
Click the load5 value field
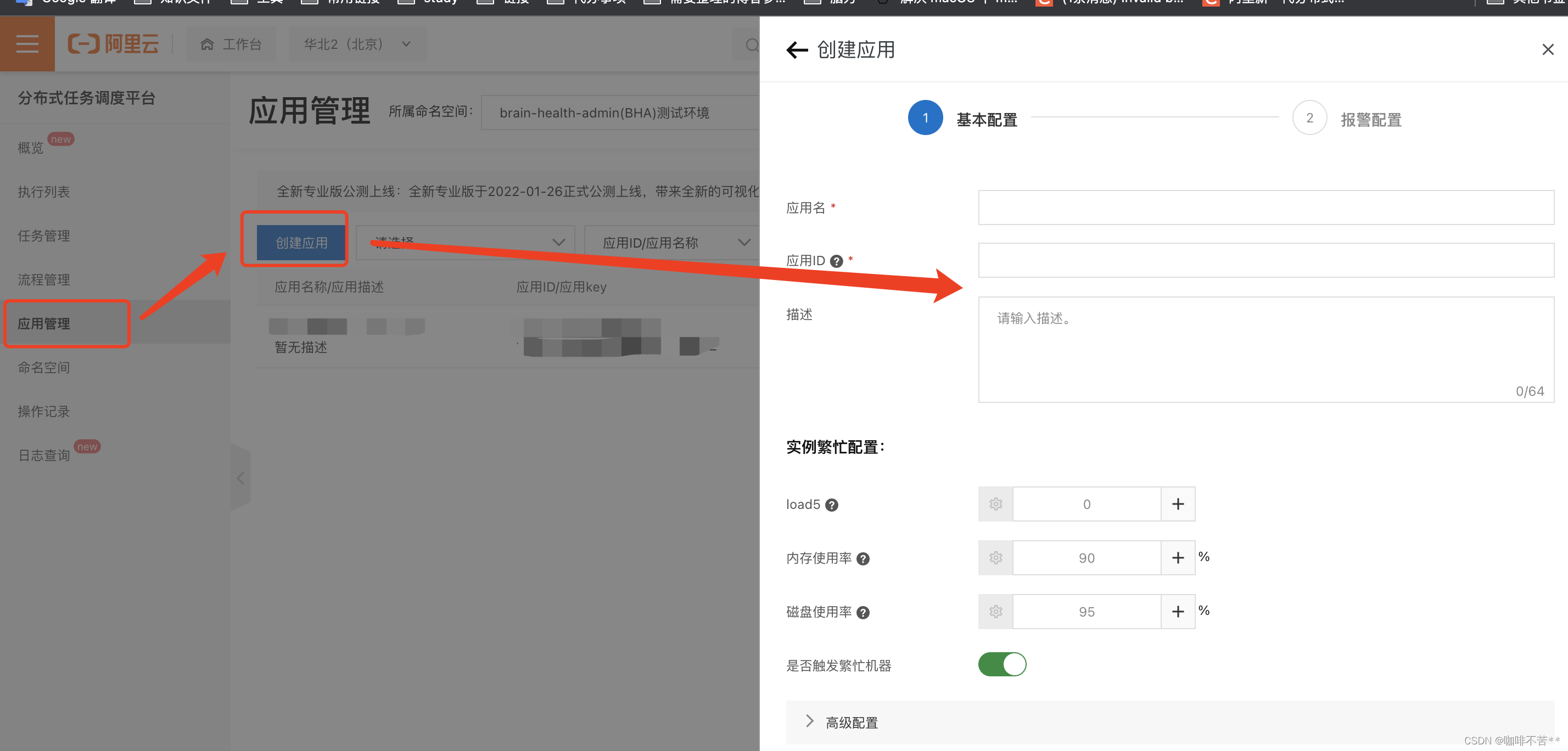[x=1087, y=504]
